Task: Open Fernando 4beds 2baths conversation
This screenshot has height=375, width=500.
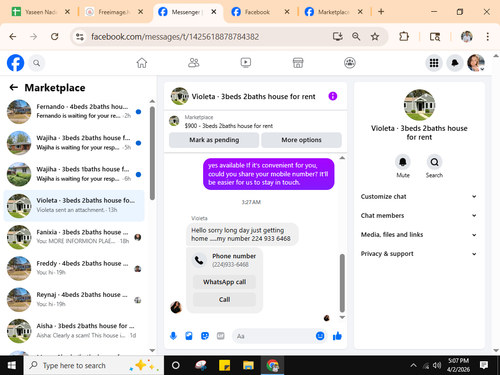Action: point(74,111)
